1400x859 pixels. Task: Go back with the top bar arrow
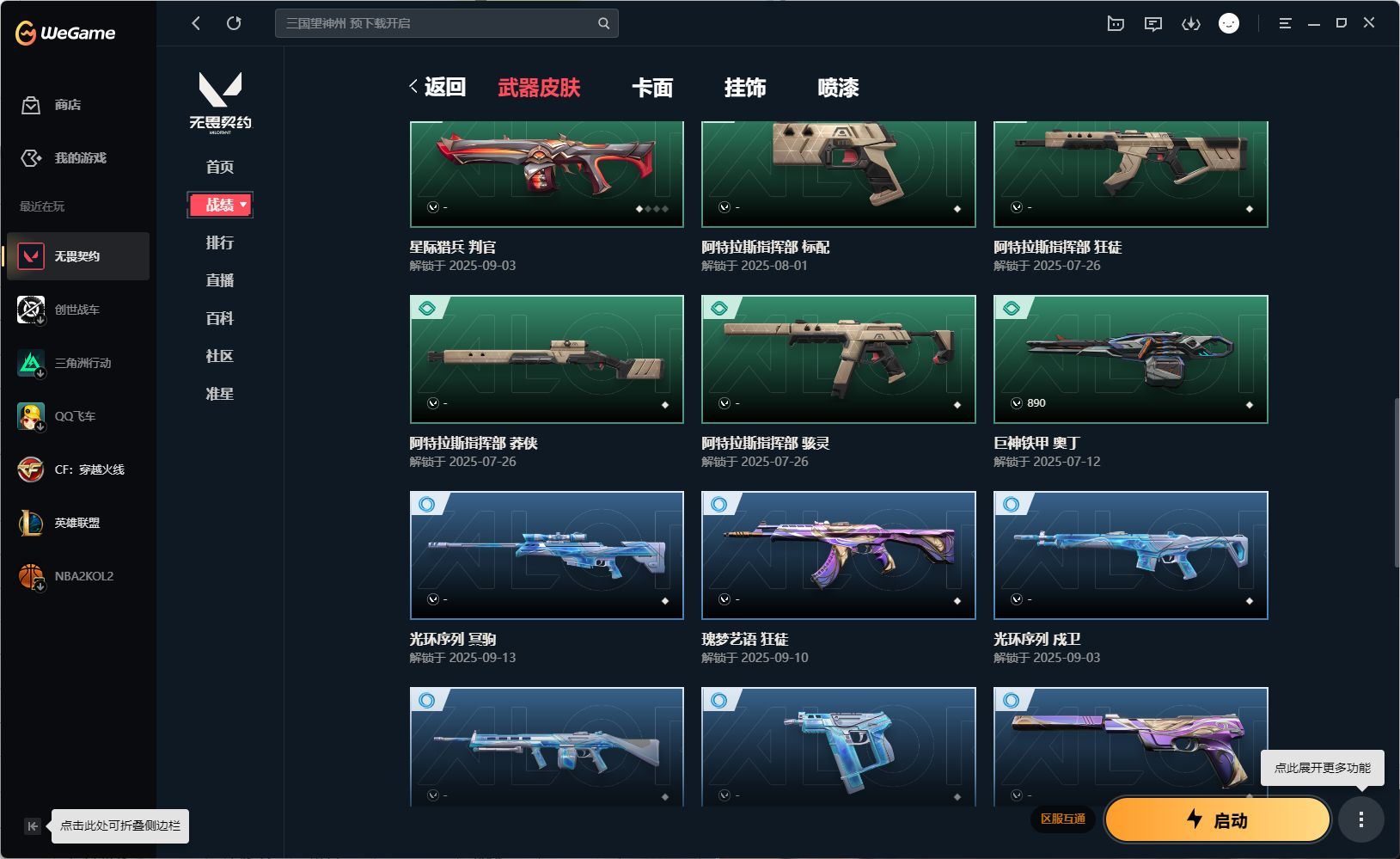tap(196, 23)
